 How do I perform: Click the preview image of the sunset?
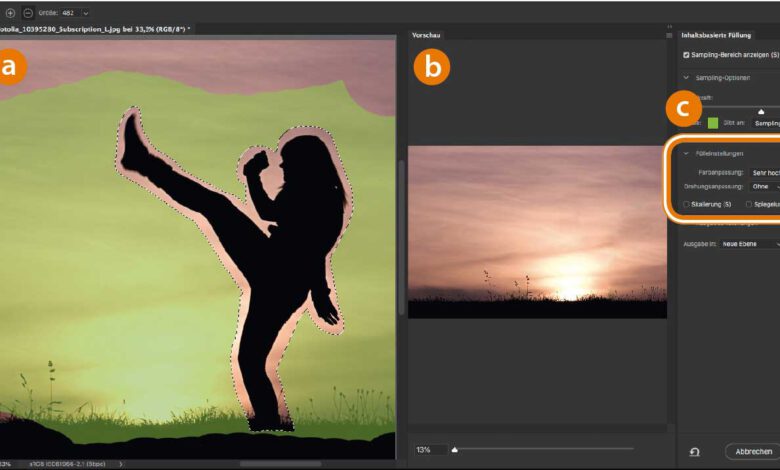tap(537, 232)
